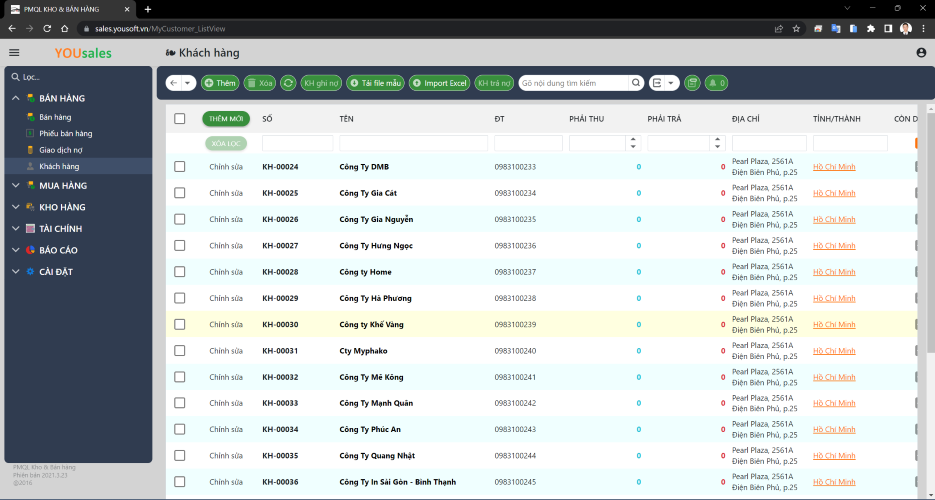Image resolution: width=935 pixels, height=500 pixels.
Task: Click the export icon button
Action: coord(657,83)
